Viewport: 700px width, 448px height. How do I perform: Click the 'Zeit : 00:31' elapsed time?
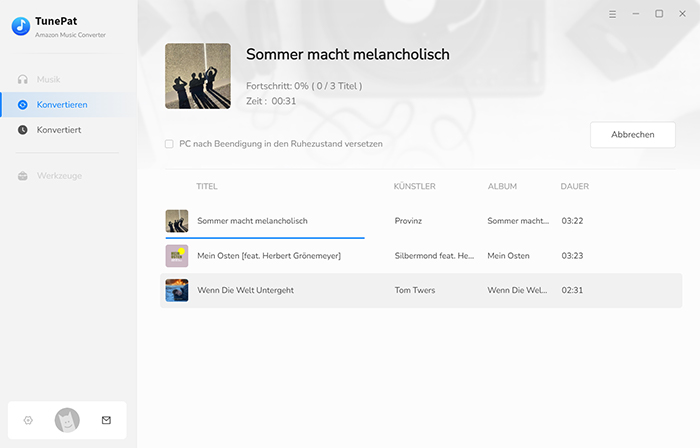(271, 101)
